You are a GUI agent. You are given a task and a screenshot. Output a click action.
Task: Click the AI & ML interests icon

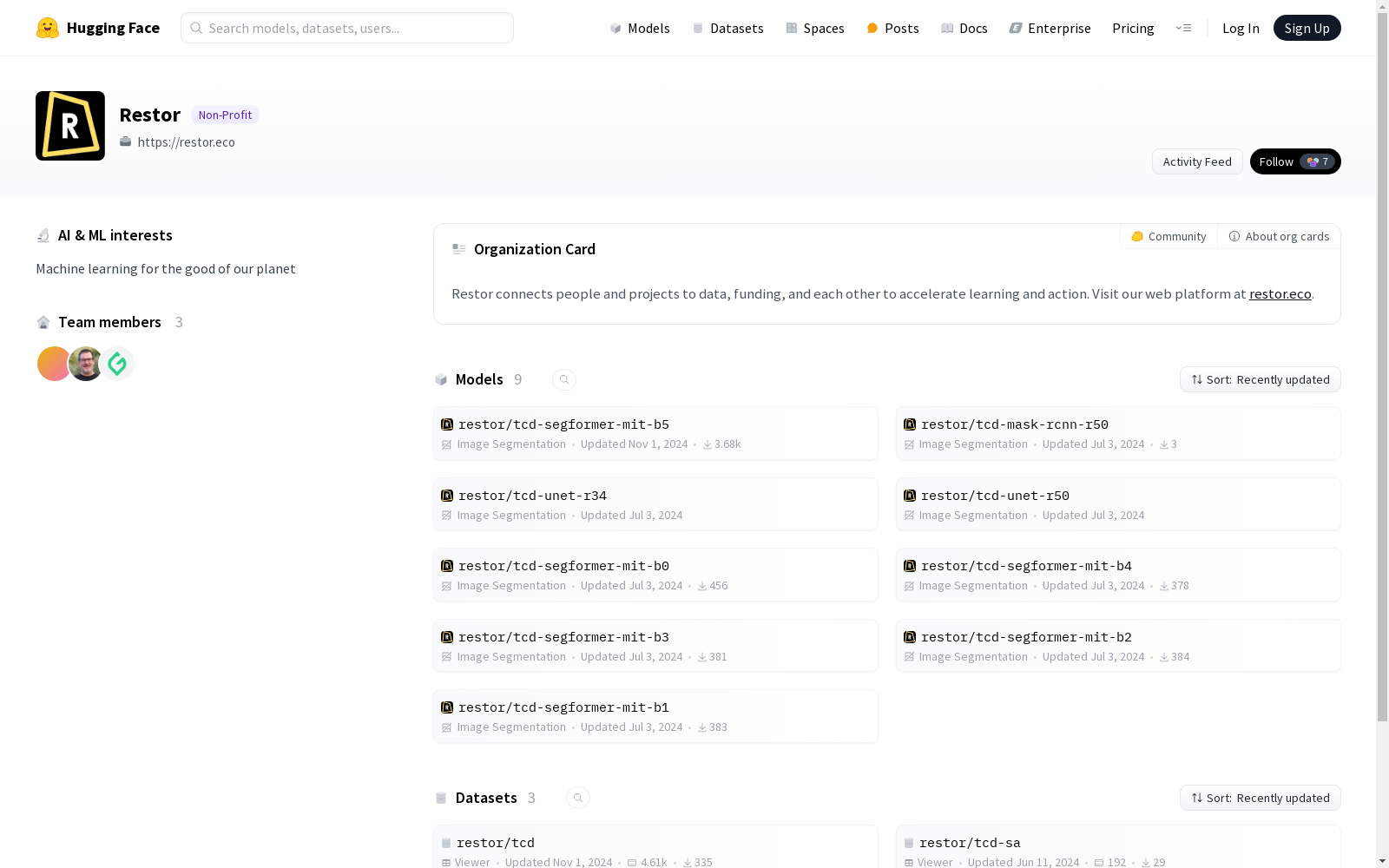pyautogui.click(x=43, y=235)
